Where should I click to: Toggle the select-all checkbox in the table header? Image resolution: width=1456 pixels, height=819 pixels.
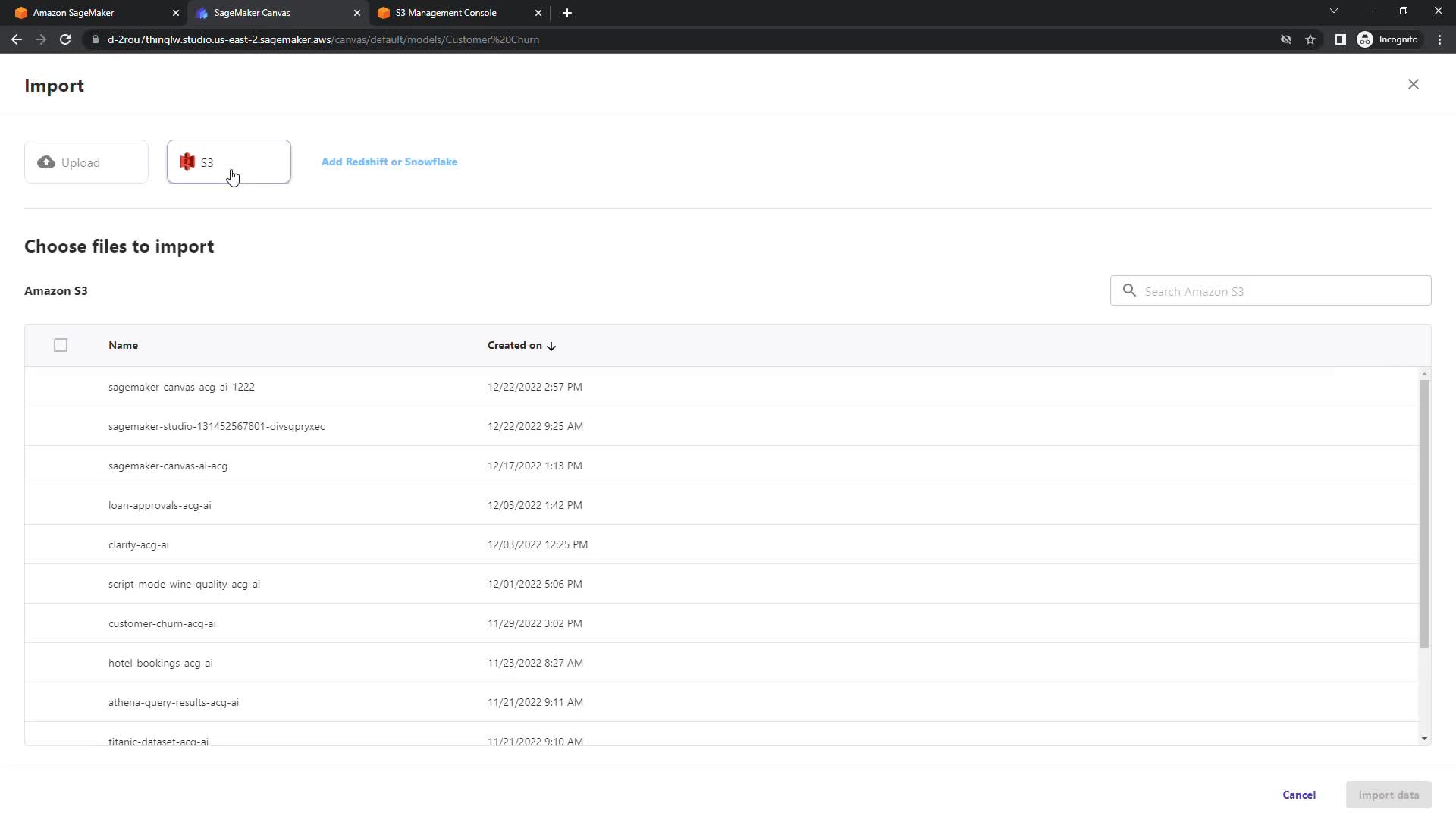(x=61, y=345)
